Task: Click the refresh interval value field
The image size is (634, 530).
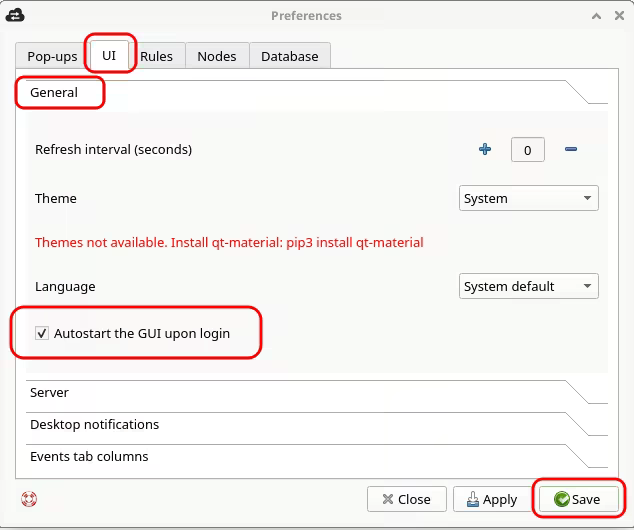Action: pyautogui.click(x=527, y=150)
